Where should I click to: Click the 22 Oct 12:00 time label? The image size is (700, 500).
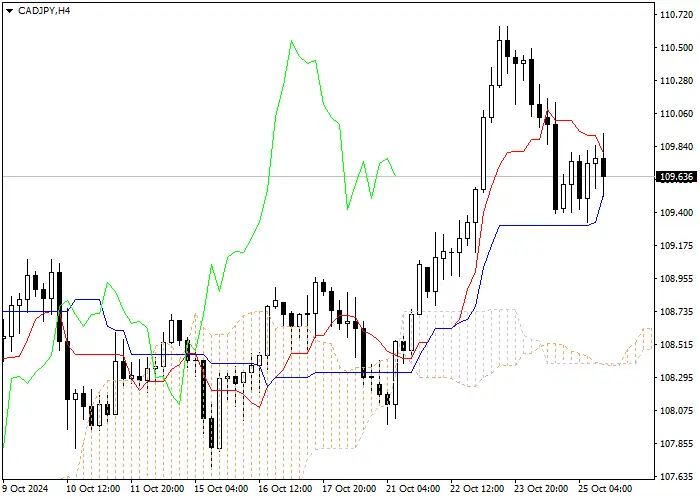477,488
